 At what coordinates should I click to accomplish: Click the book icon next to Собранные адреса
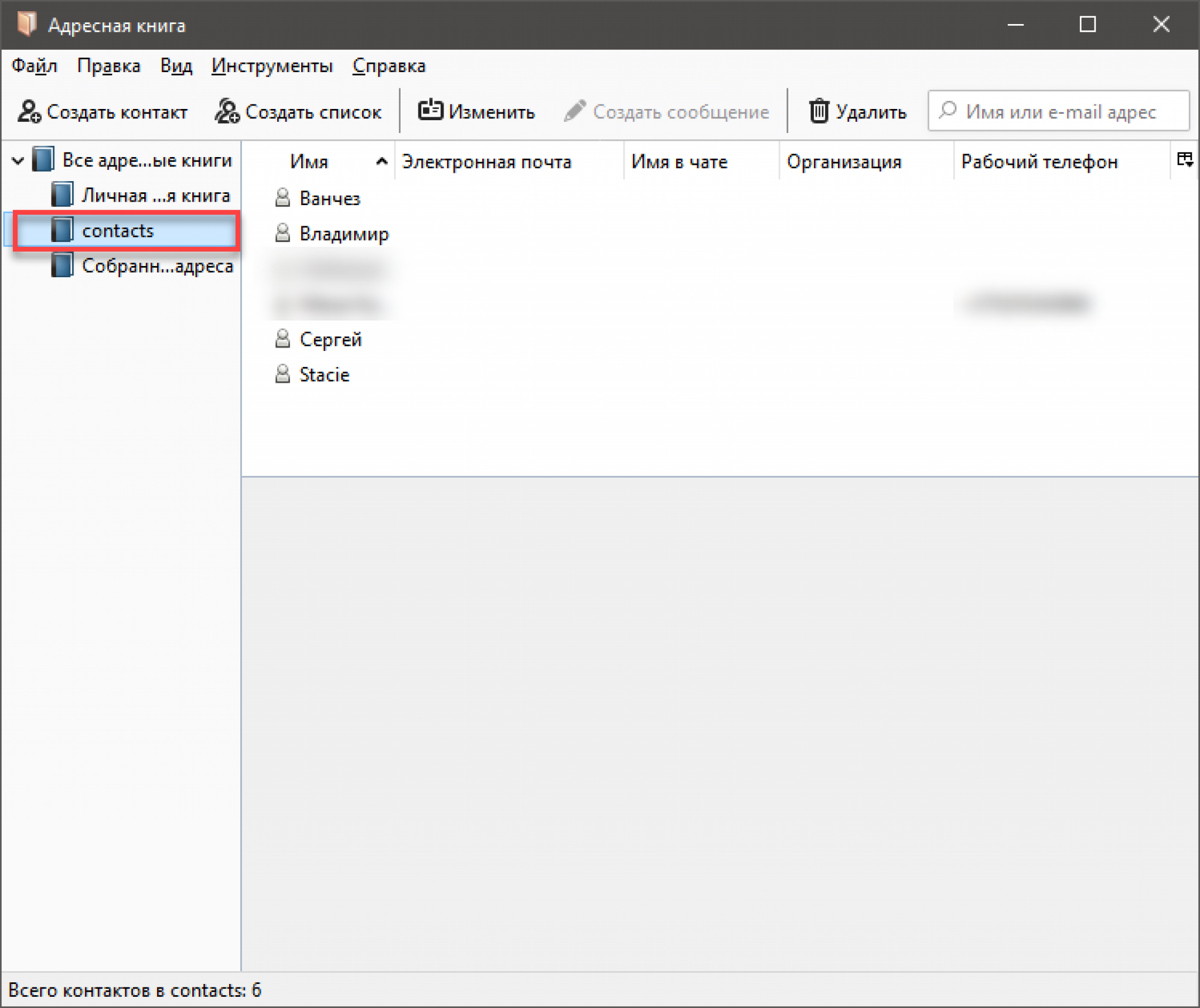point(62,265)
